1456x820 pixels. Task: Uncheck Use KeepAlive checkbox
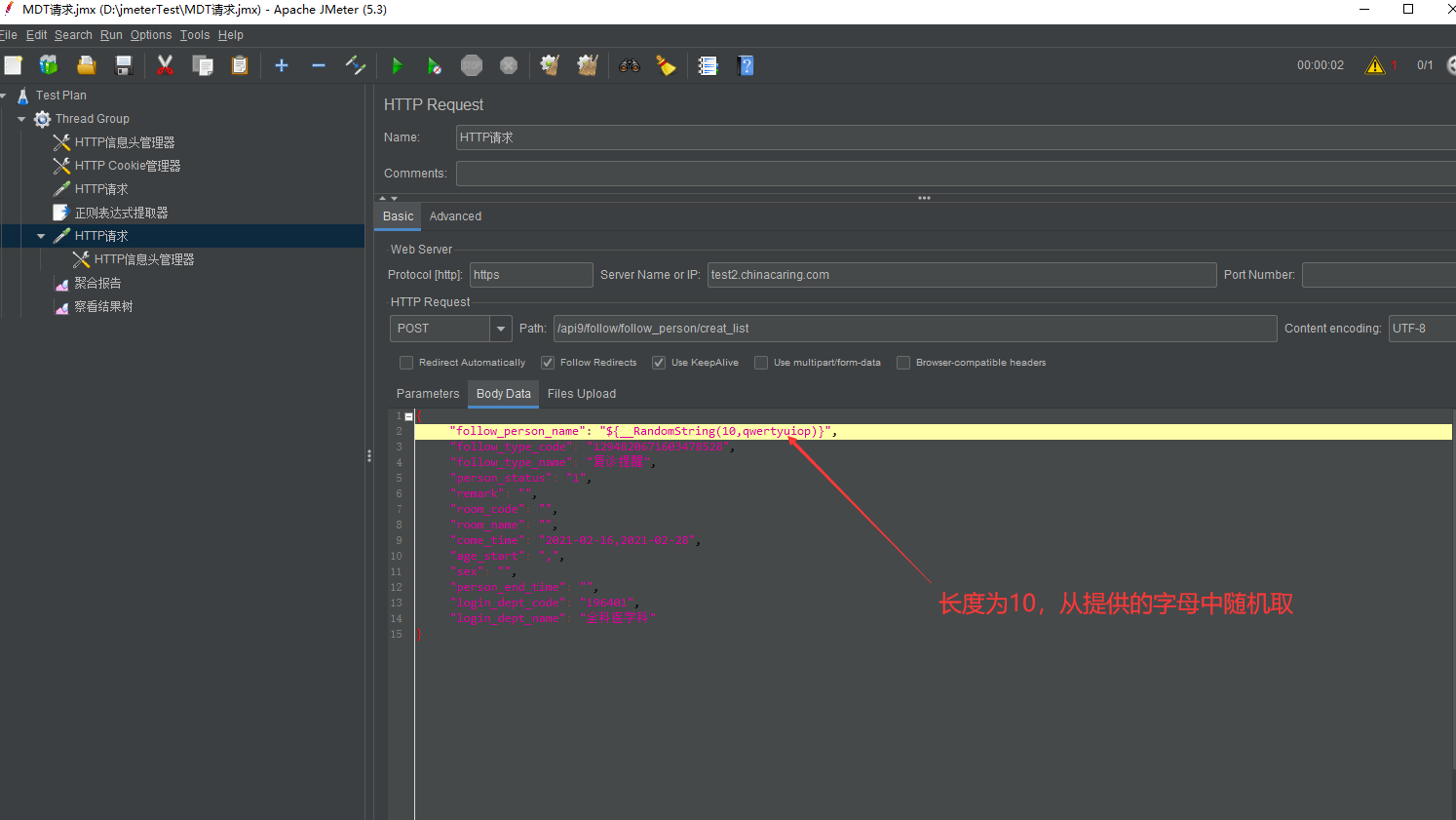[x=659, y=363]
